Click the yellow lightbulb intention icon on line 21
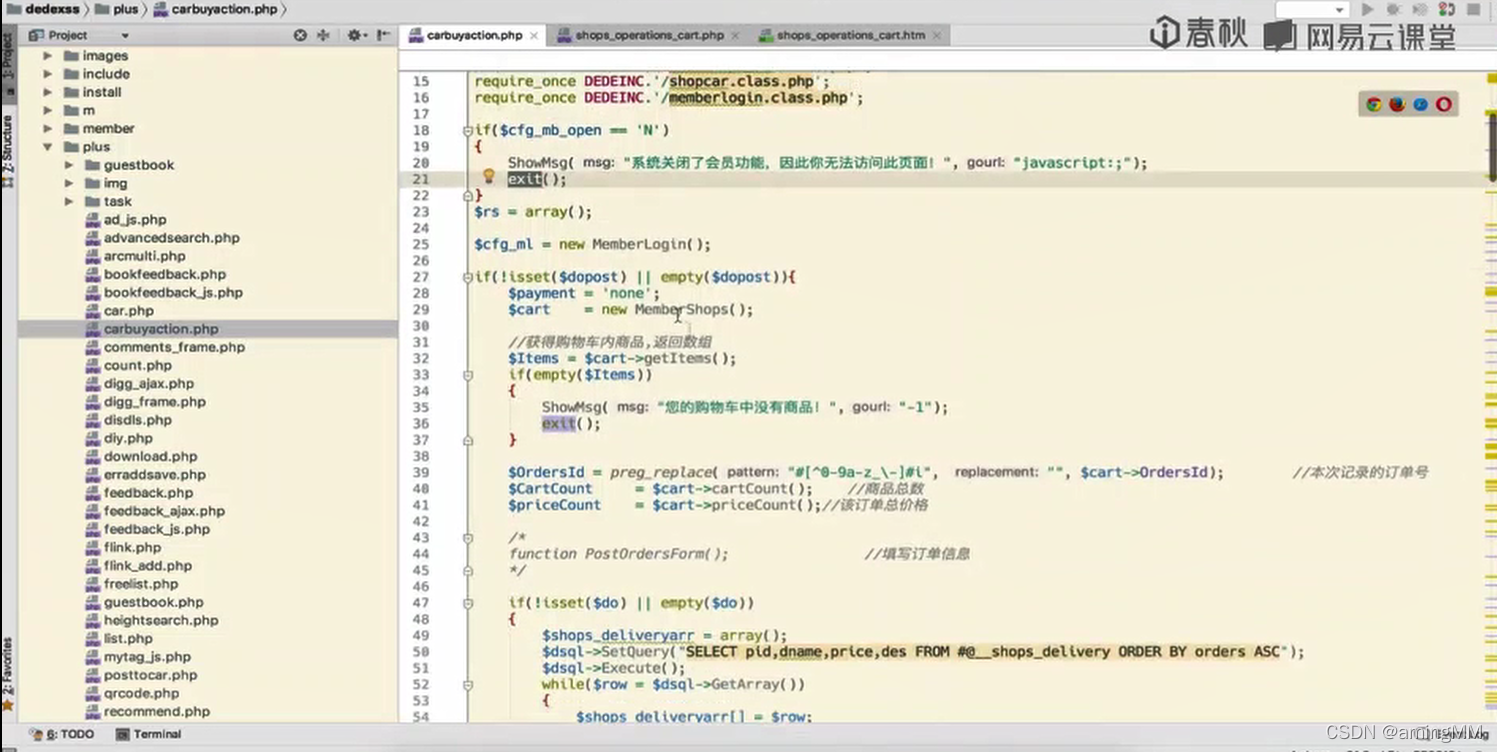The height and width of the screenshot is (752, 1497). pos(489,177)
